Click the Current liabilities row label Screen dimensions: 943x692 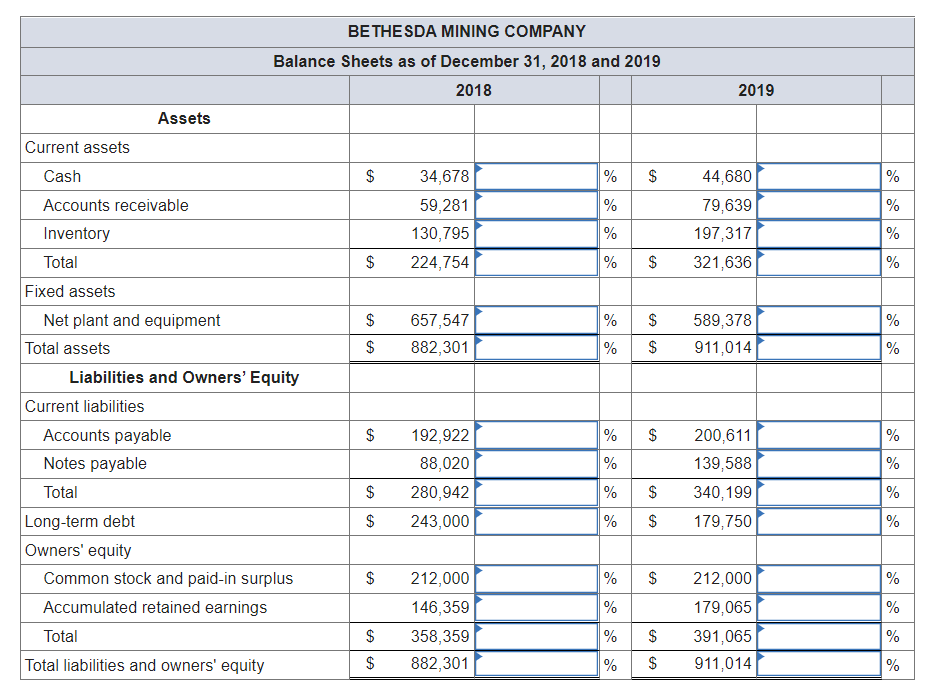tap(84, 406)
